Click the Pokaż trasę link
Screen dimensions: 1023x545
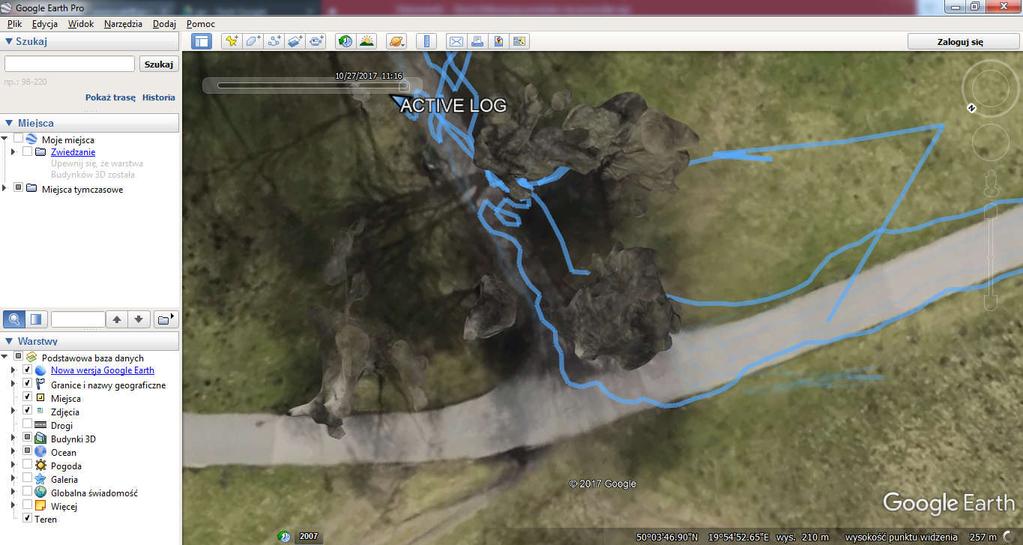(110, 97)
